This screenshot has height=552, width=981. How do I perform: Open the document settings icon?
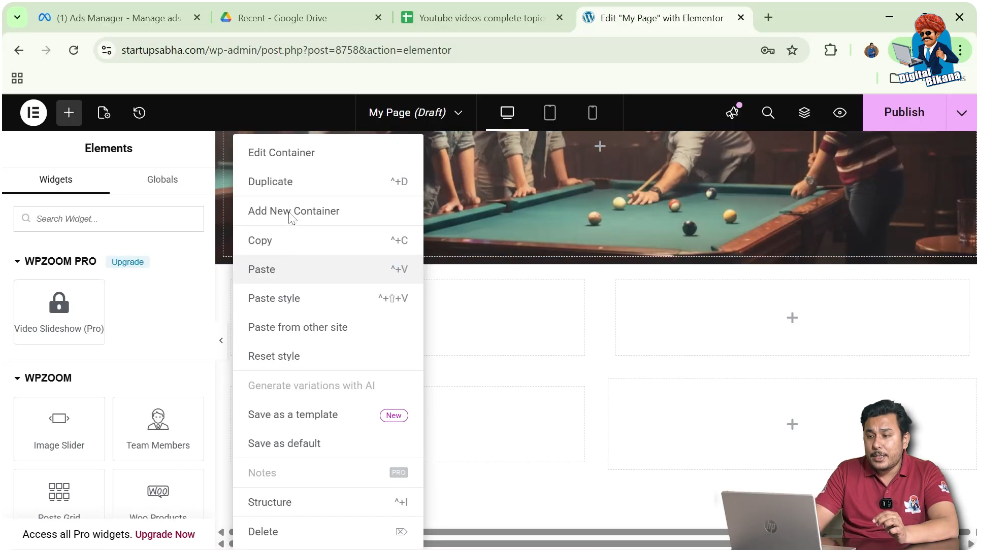click(104, 113)
